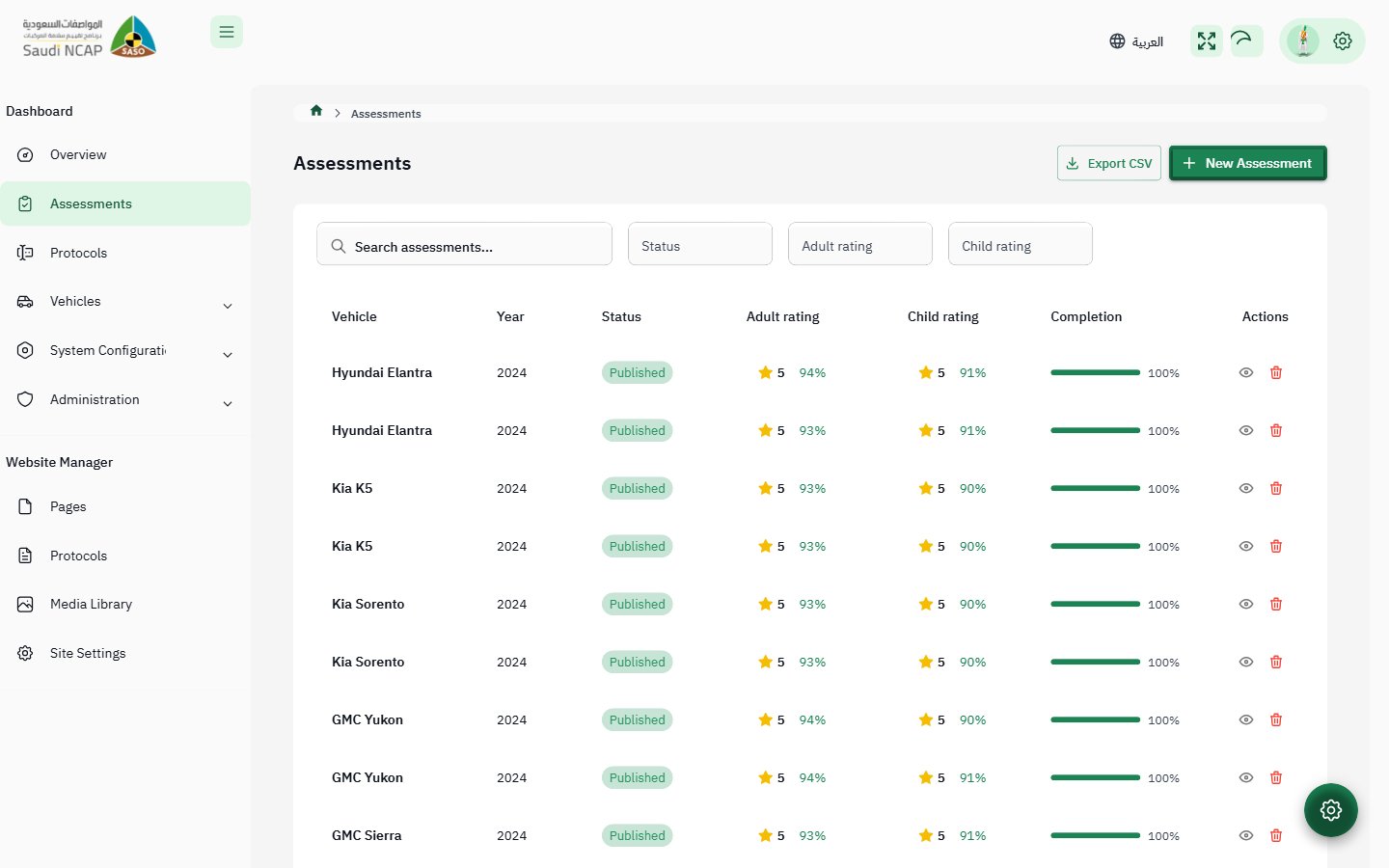Image resolution: width=1389 pixels, height=868 pixels.
Task: Open settings gear in top bar
Action: (x=1343, y=41)
